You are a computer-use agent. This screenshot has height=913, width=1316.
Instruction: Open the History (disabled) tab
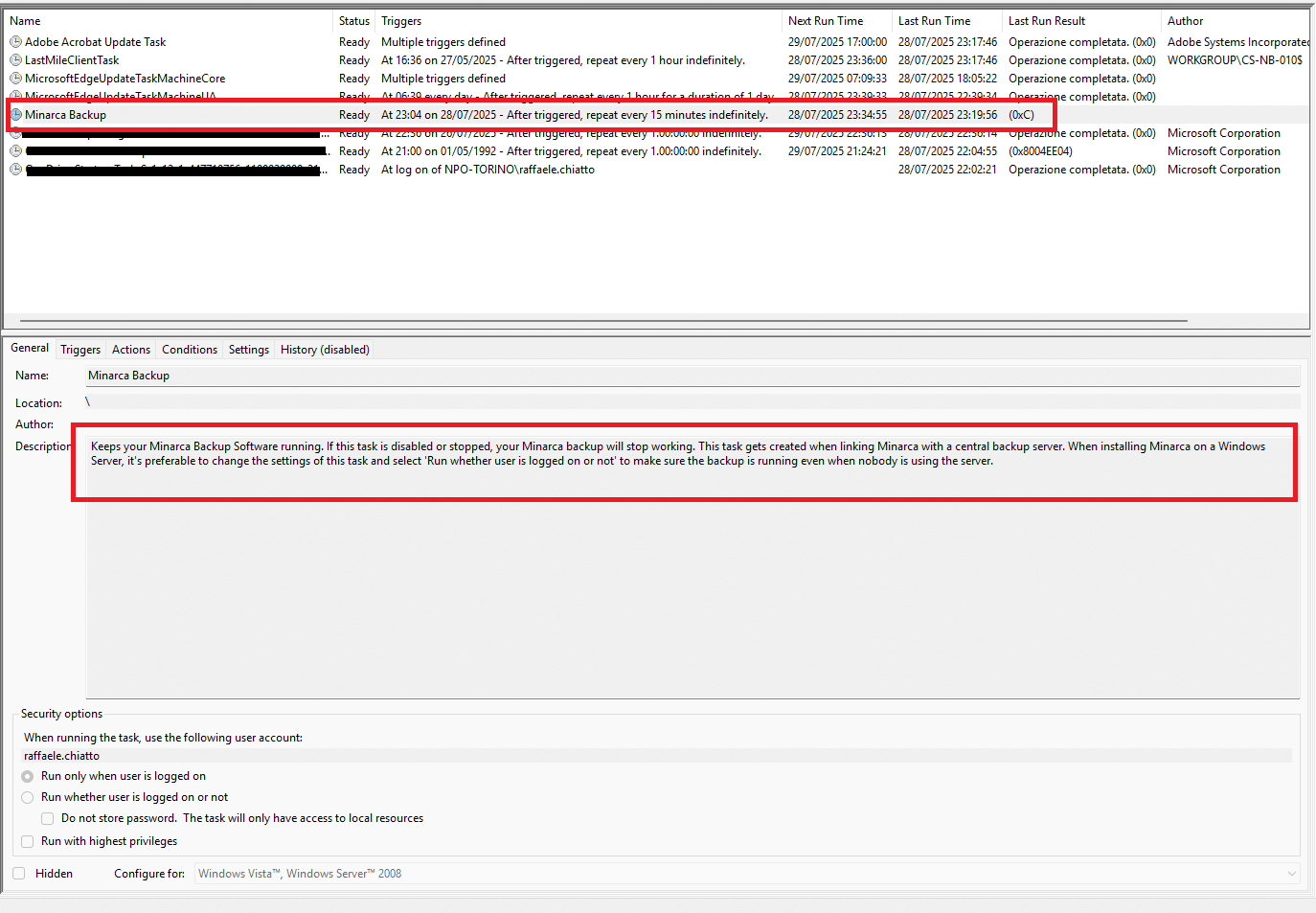click(x=325, y=350)
